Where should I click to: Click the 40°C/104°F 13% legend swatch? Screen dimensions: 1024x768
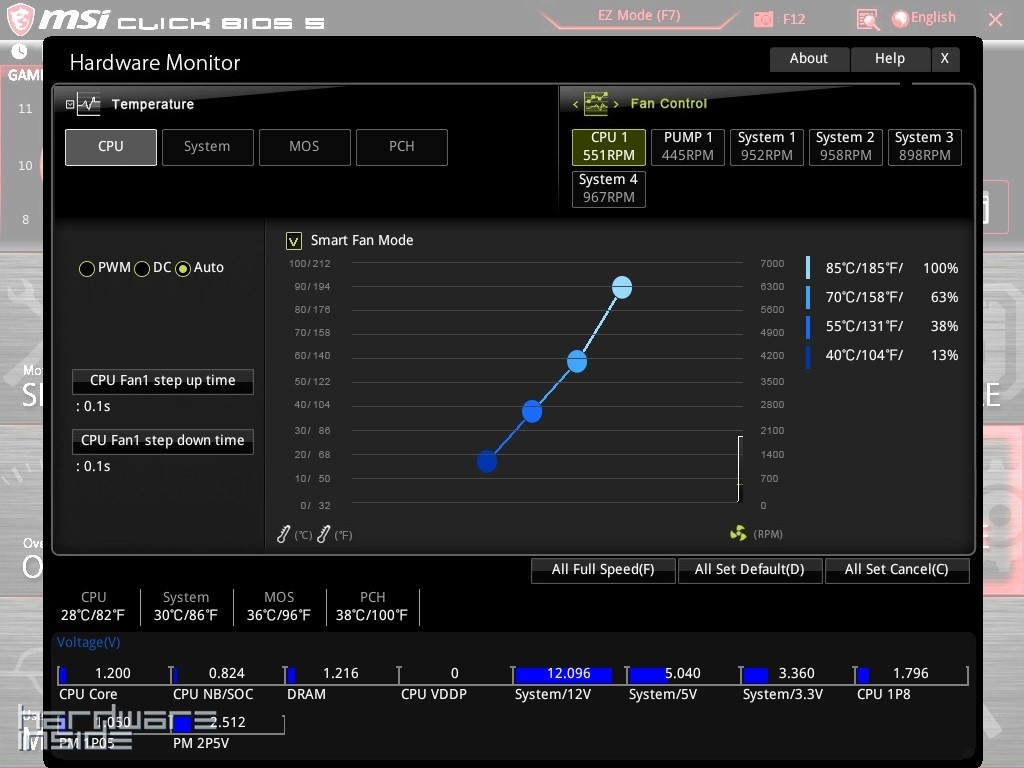(x=808, y=356)
